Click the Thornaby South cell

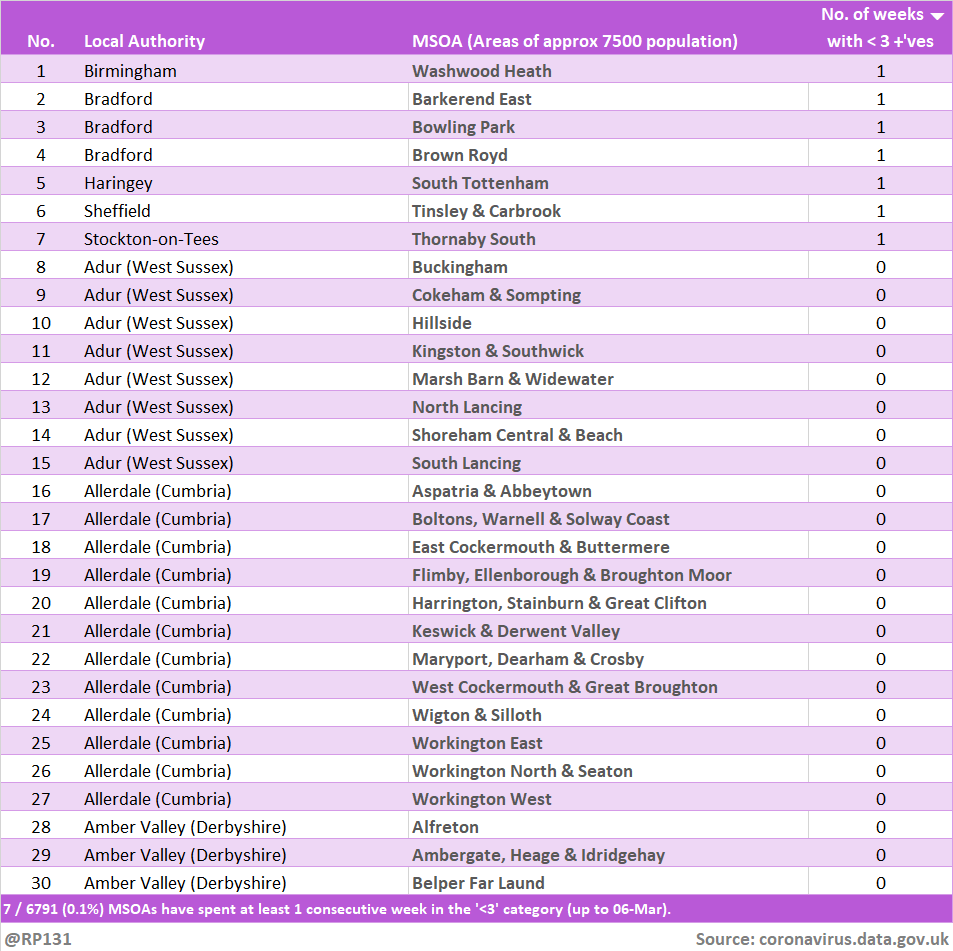tap(473, 239)
